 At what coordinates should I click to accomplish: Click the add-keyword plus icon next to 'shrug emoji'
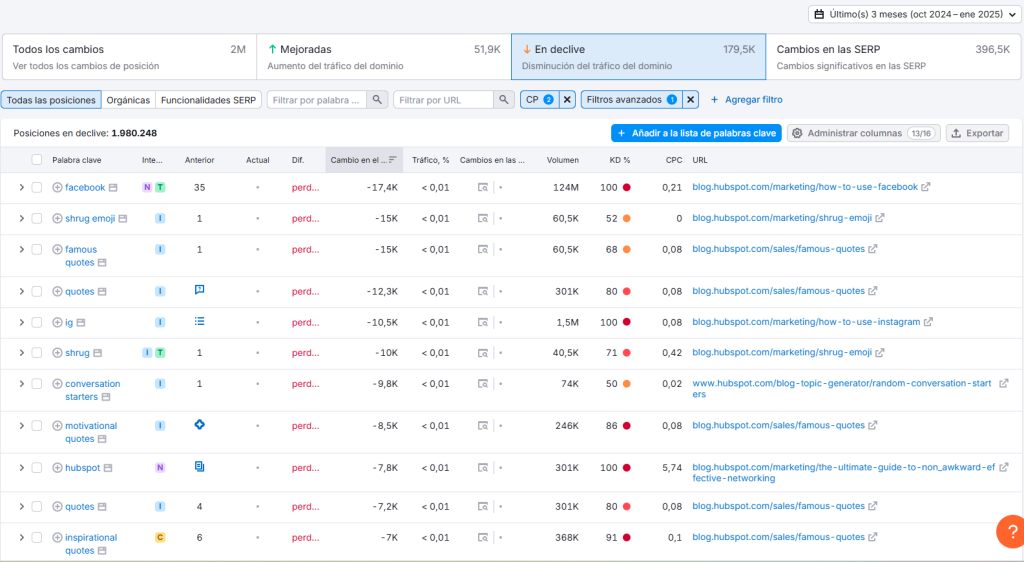(x=57, y=218)
